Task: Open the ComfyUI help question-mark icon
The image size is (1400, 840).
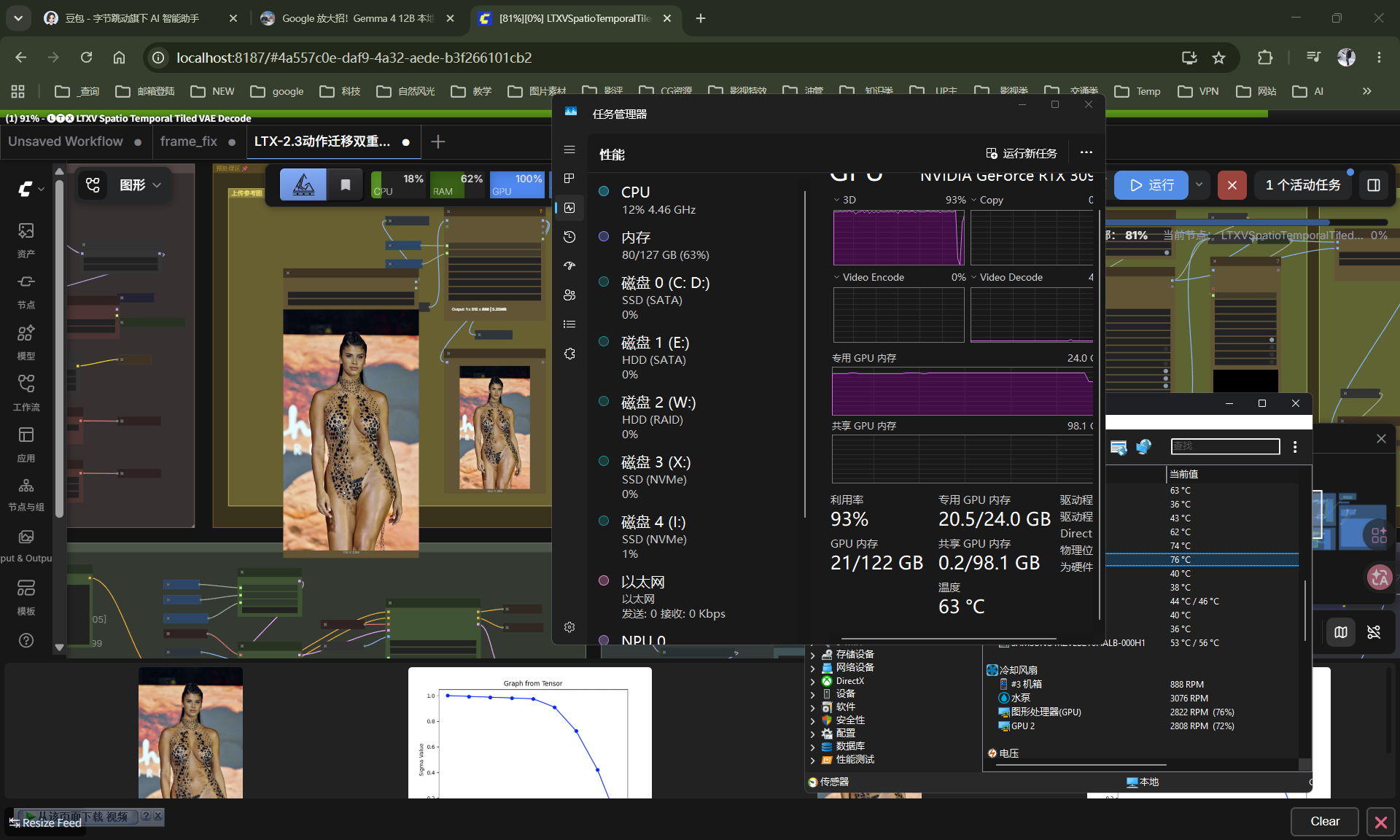Action: [26, 640]
